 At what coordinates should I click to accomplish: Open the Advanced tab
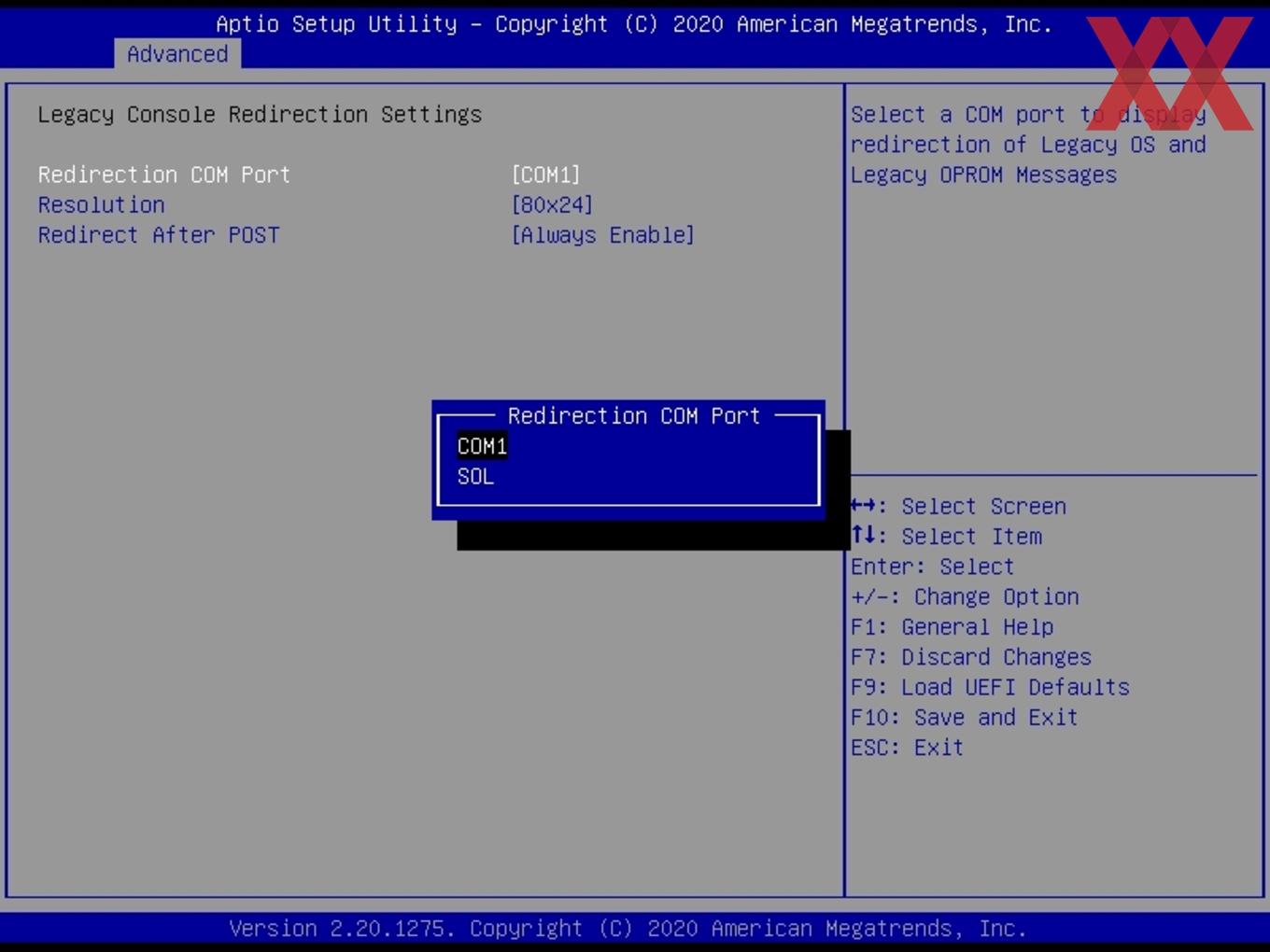177,54
